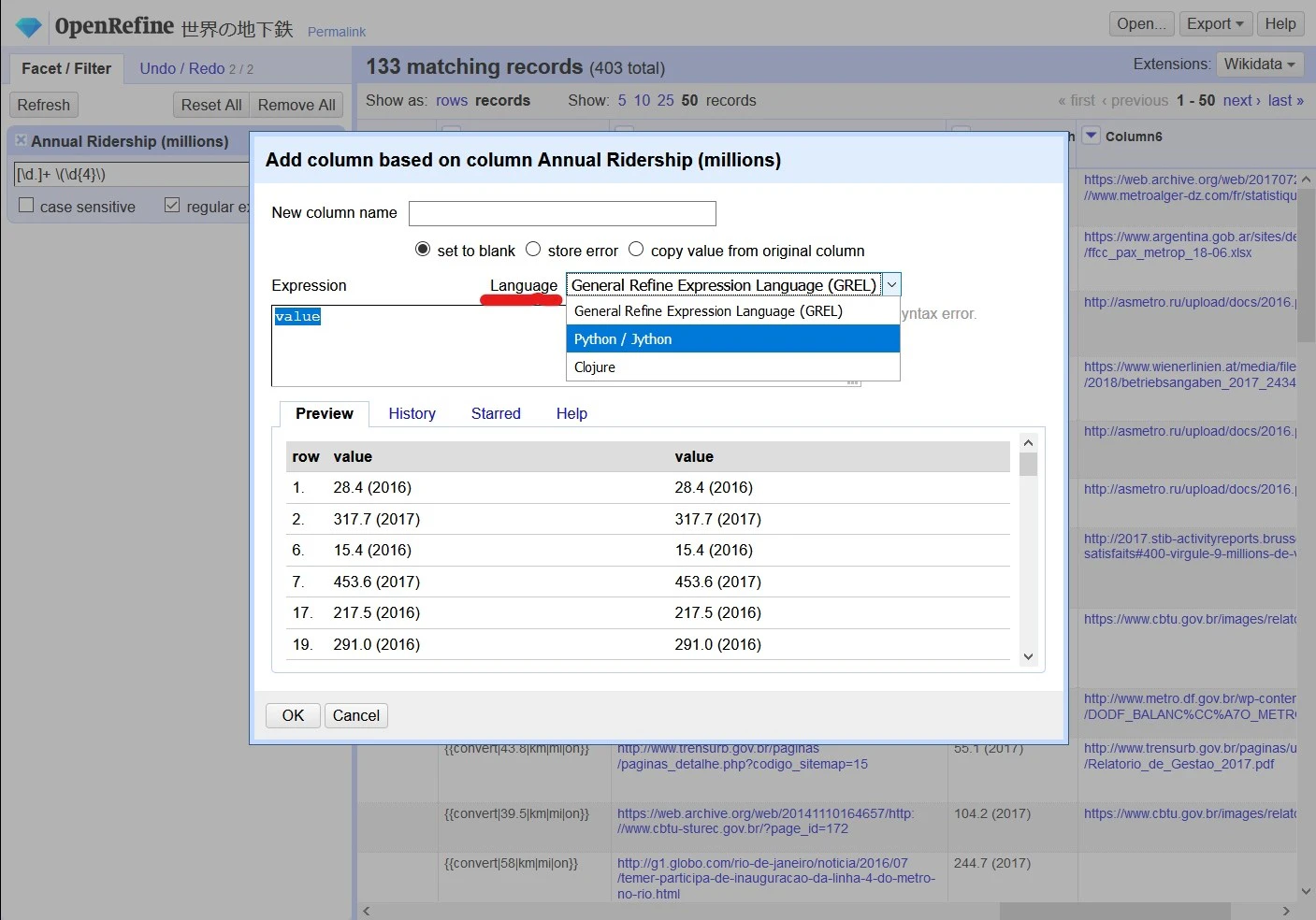The width and height of the screenshot is (1316, 920).
Task: Click the 'row' header in preview table
Action: [x=306, y=456]
